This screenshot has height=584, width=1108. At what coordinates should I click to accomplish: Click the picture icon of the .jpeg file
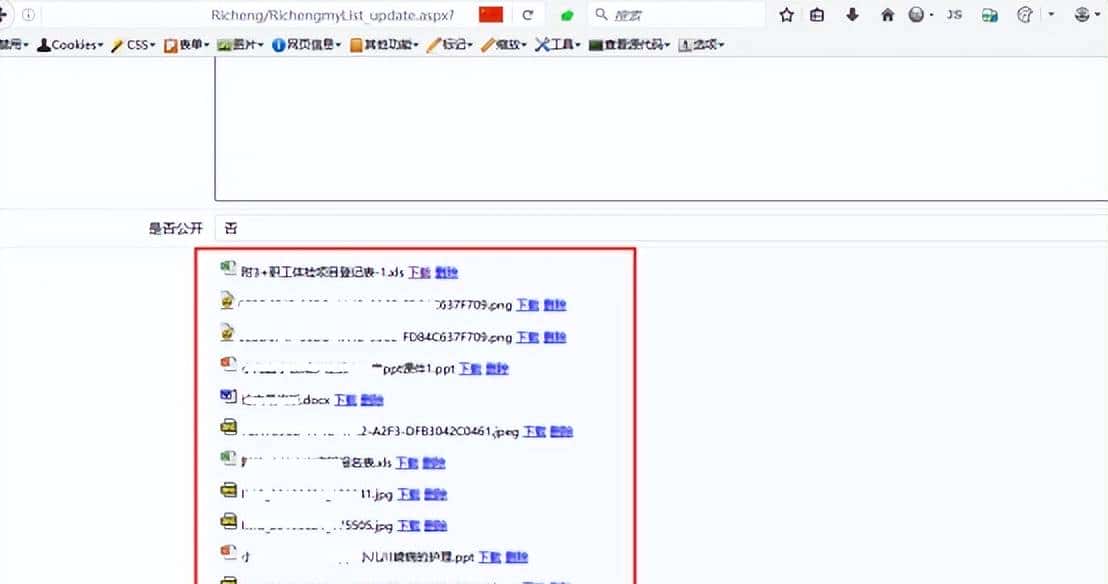coord(228,427)
